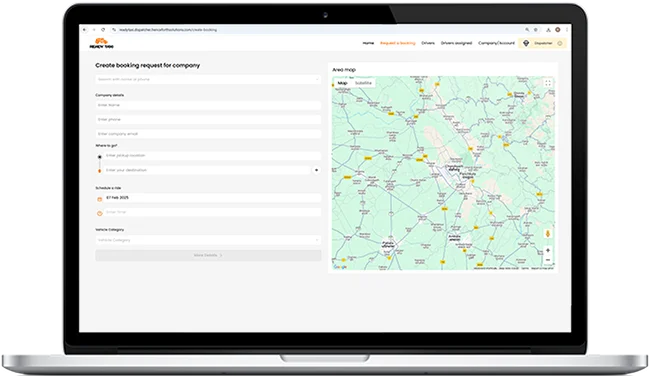
Task: Click the circle icon beside Dispatcher
Action: (x=560, y=43)
